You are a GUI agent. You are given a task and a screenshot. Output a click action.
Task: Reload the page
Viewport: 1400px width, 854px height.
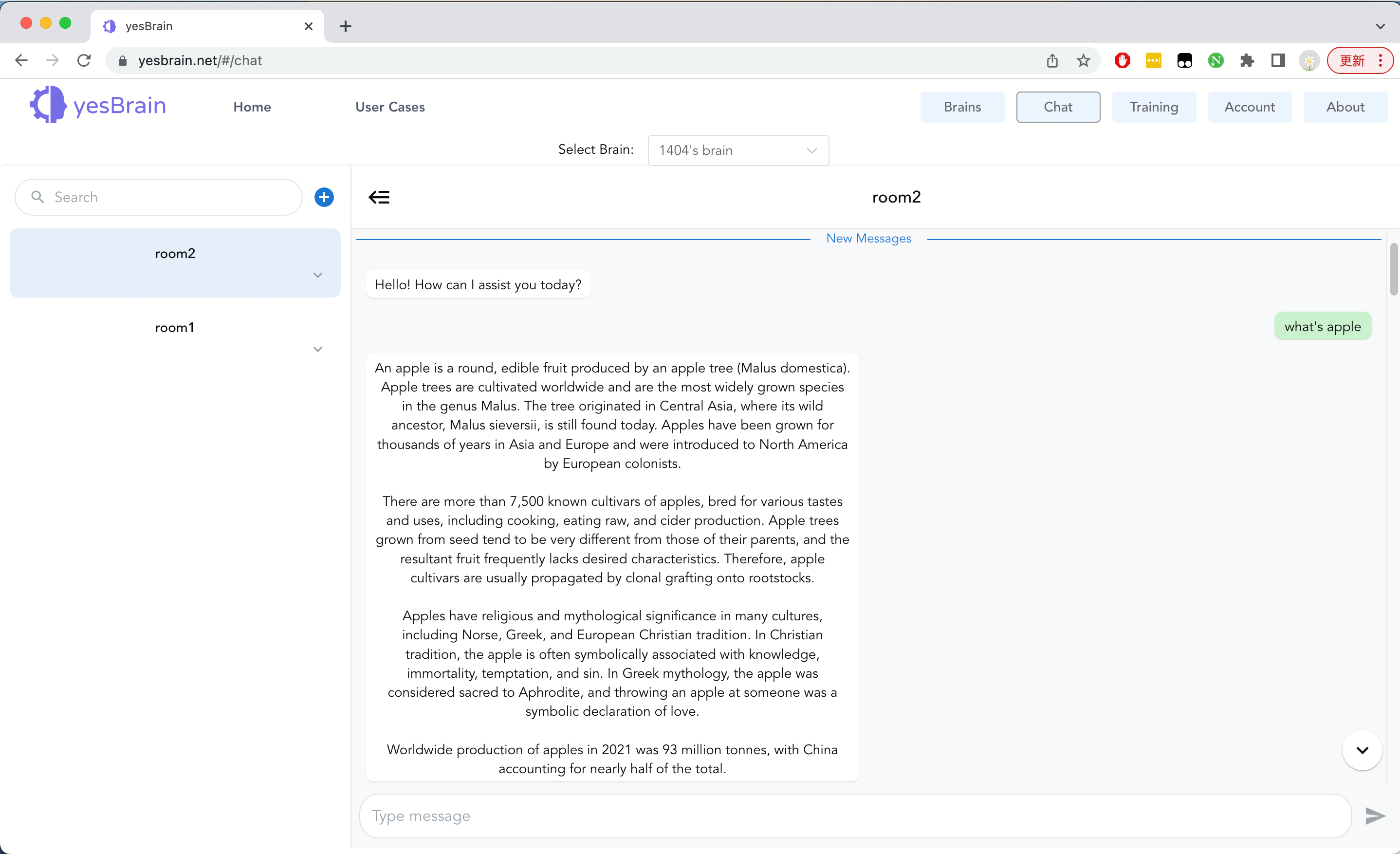84,60
